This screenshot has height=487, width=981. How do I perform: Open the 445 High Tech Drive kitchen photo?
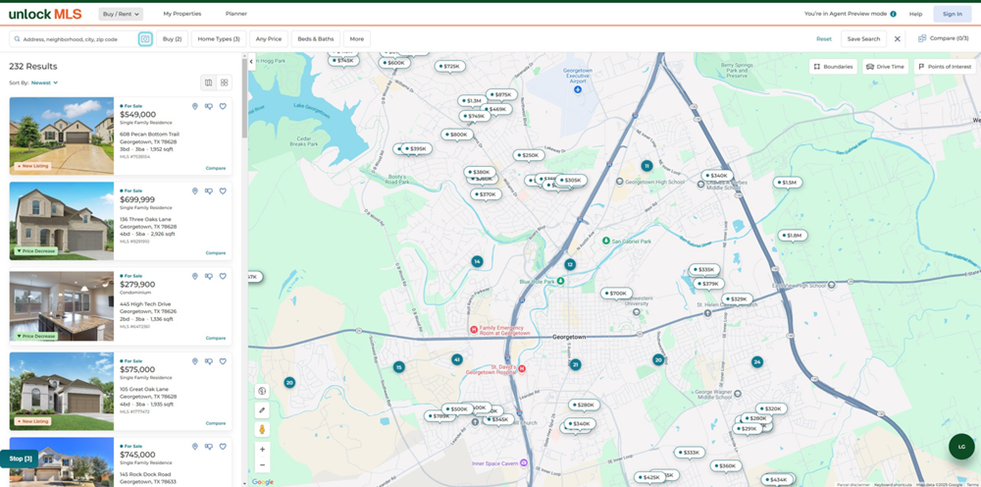(x=61, y=306)
